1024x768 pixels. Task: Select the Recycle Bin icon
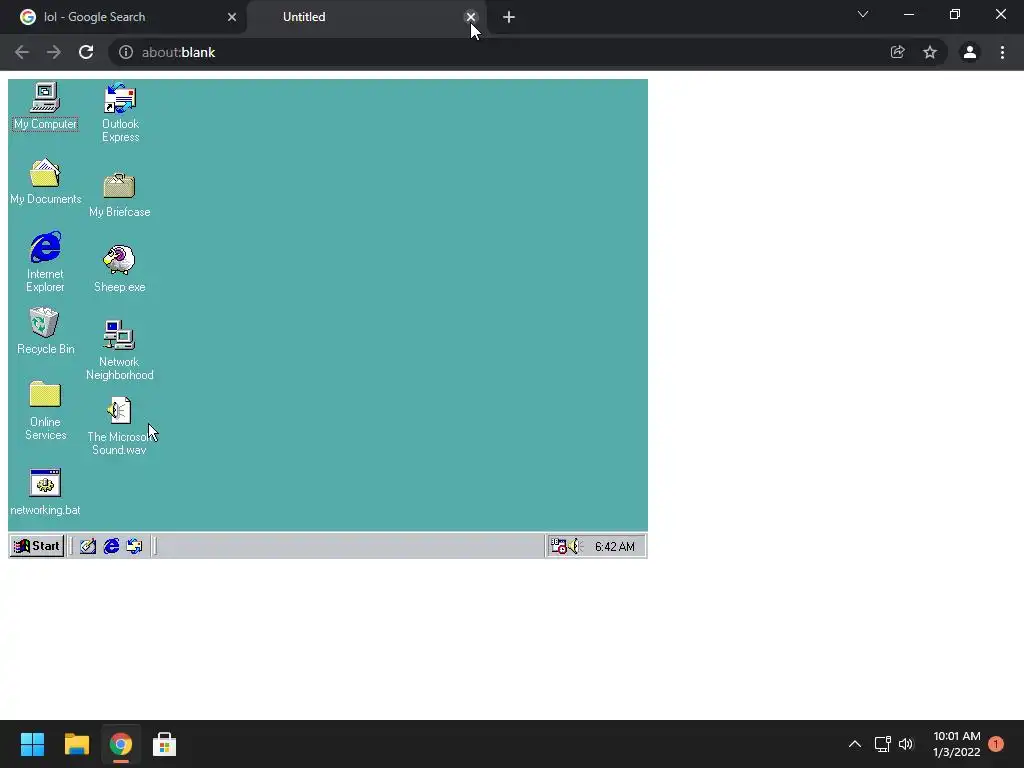click(45, 331)
